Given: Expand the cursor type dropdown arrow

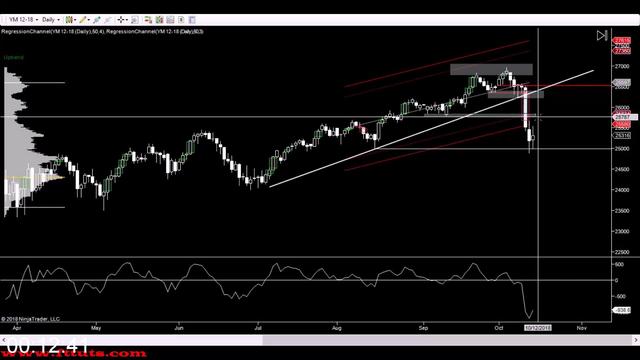Looking at the screenshot, I should (127, 20).
